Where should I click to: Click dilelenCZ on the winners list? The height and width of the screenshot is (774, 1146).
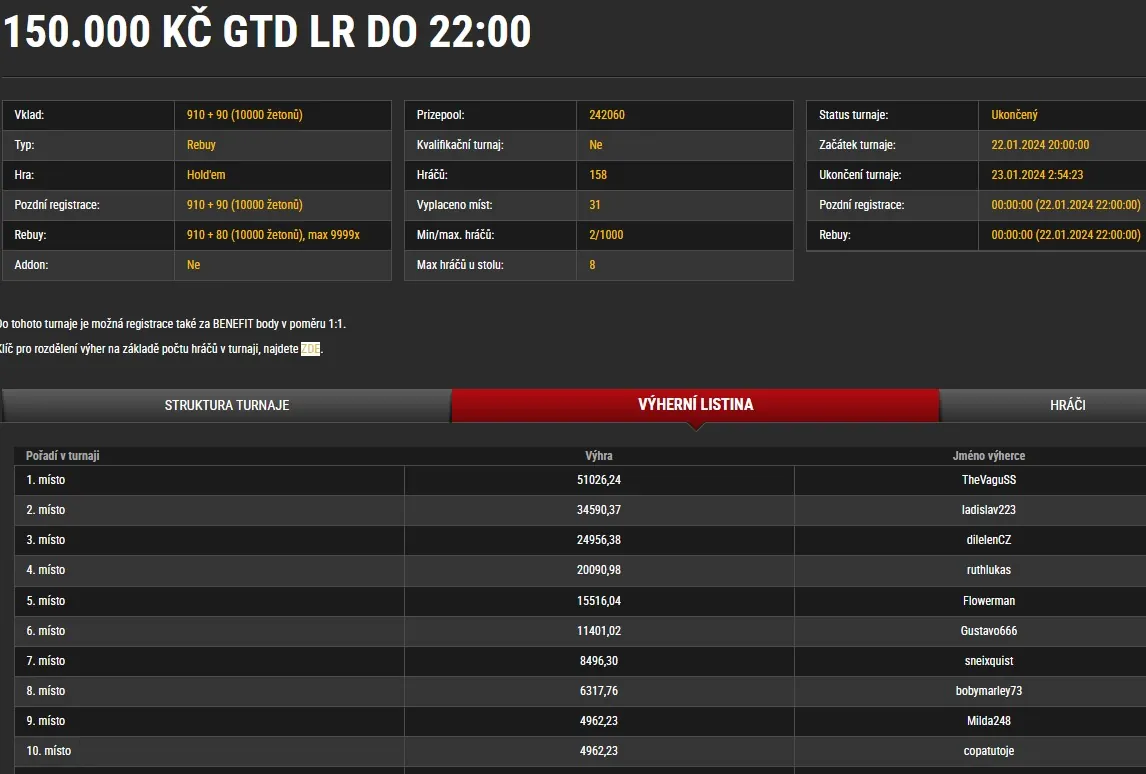(988, 540)
